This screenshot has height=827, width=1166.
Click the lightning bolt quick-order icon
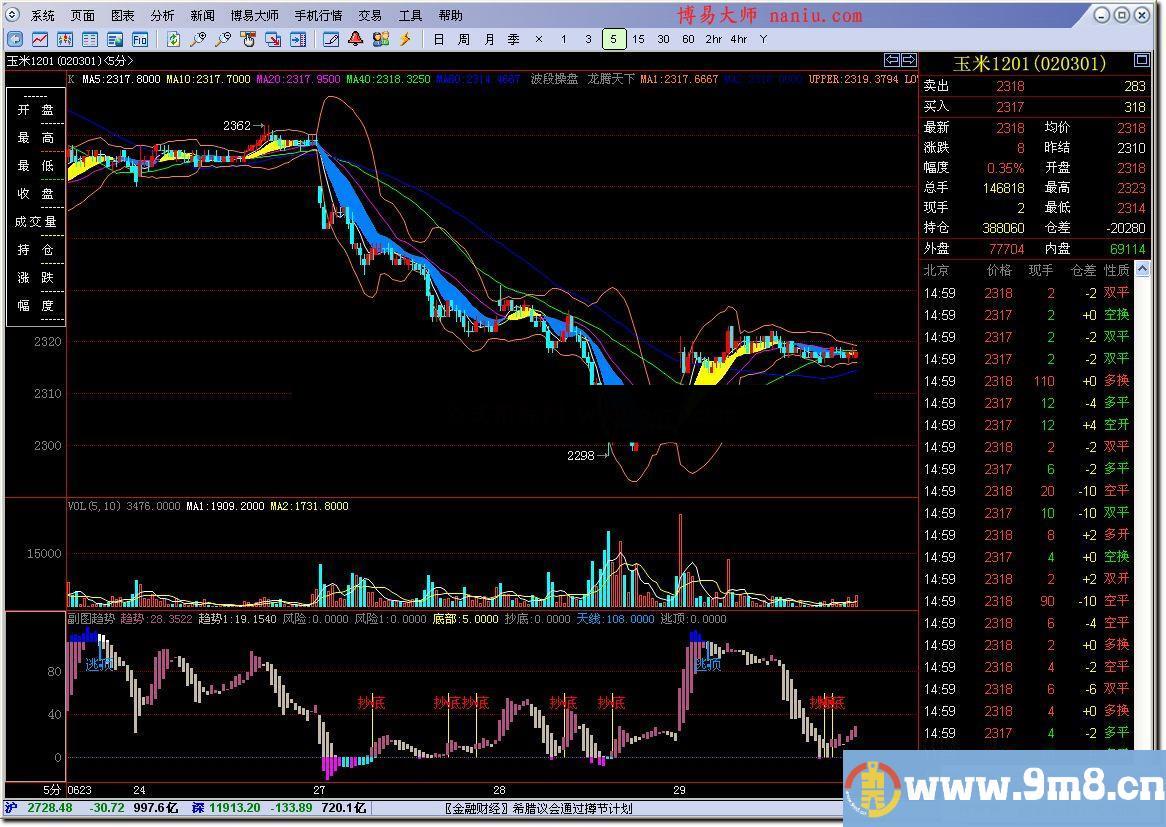tap(405, 39)
